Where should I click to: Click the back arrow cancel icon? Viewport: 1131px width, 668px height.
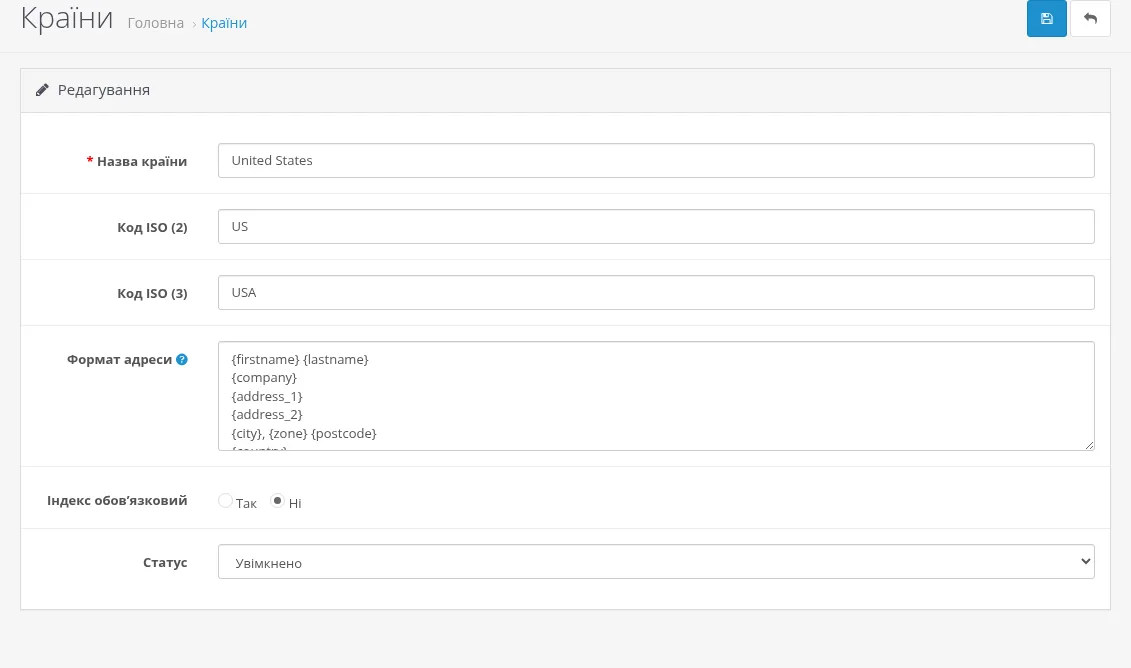point(1090,18)
